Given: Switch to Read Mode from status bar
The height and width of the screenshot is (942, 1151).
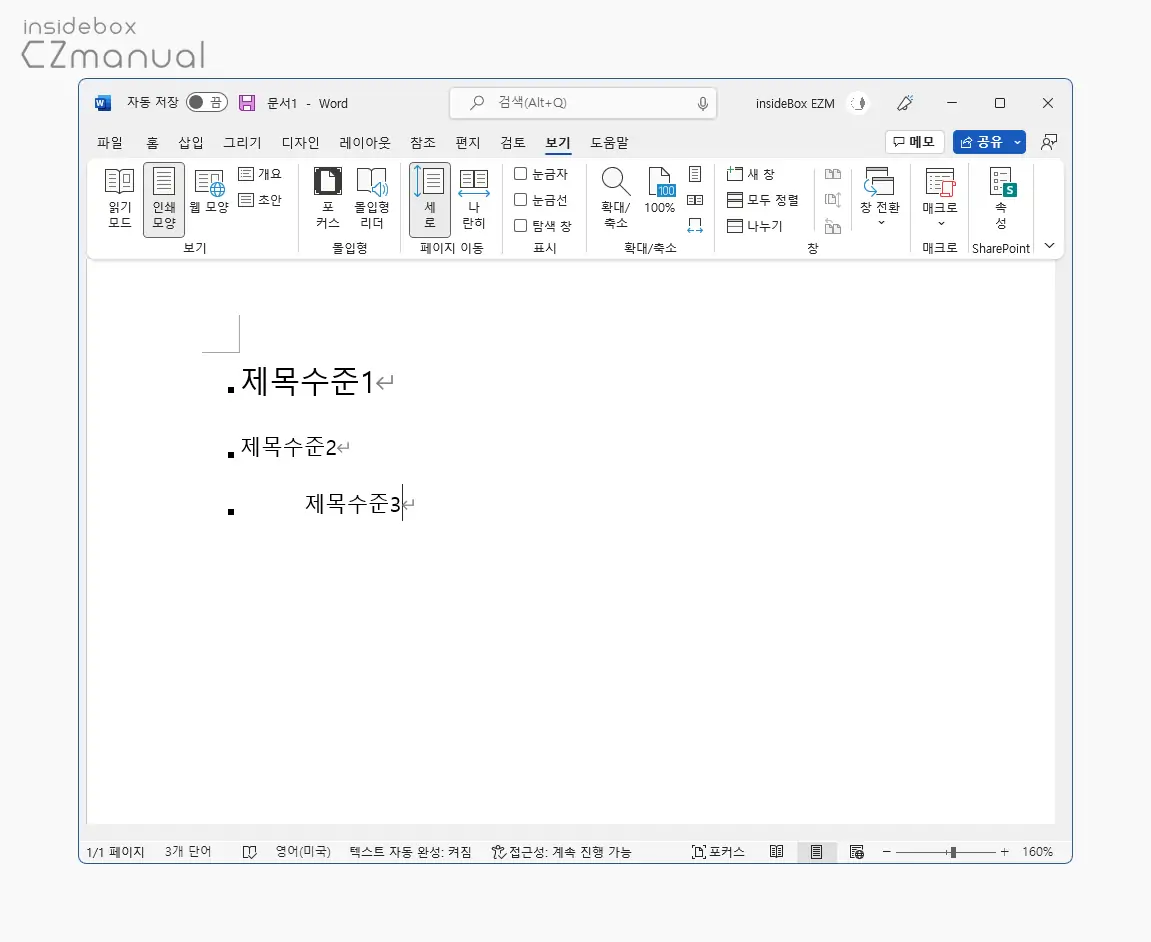Looking at the screenshot, I should tap(777, 852).
